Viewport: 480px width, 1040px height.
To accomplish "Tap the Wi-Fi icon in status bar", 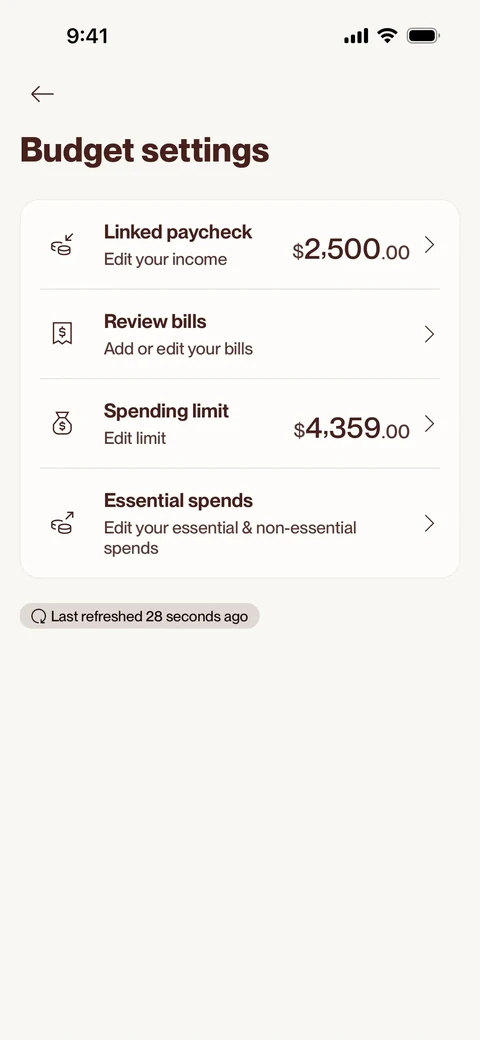I will point(387,36).
